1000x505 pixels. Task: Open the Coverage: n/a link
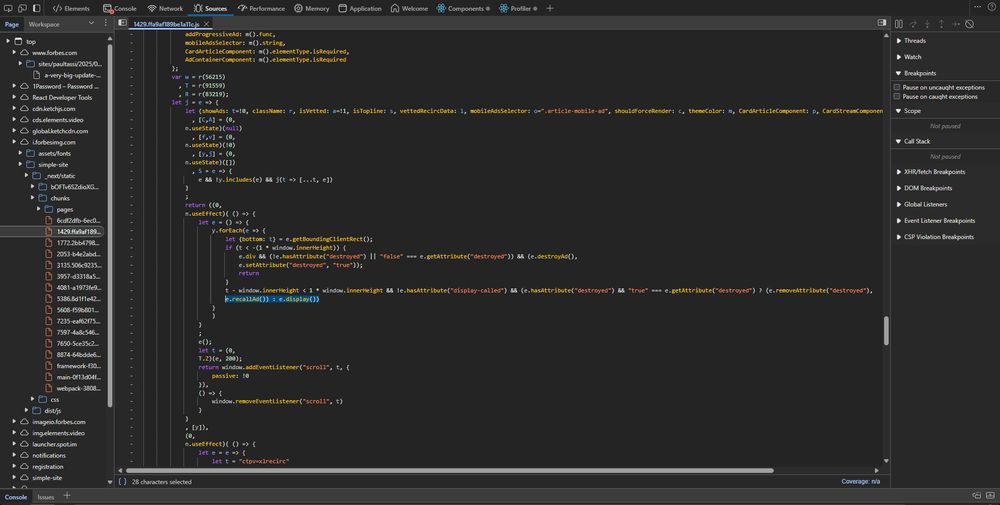860,481
